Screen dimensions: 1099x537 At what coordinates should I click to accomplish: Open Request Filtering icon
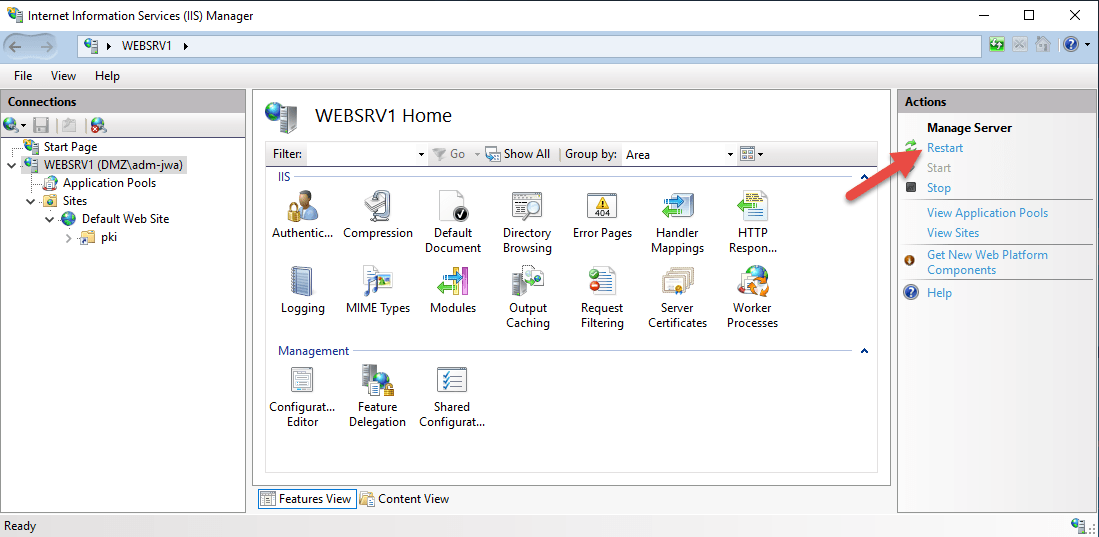pos(602,283)
